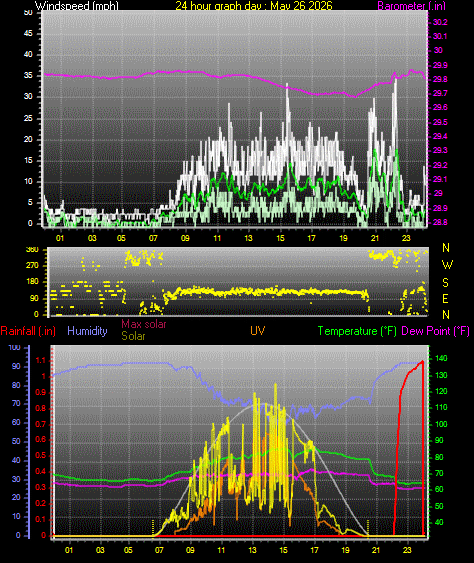Viewport: 474px width, 563px height.
Task: Click hour 21 on the wind graph axis
Action: pos(375,238)
